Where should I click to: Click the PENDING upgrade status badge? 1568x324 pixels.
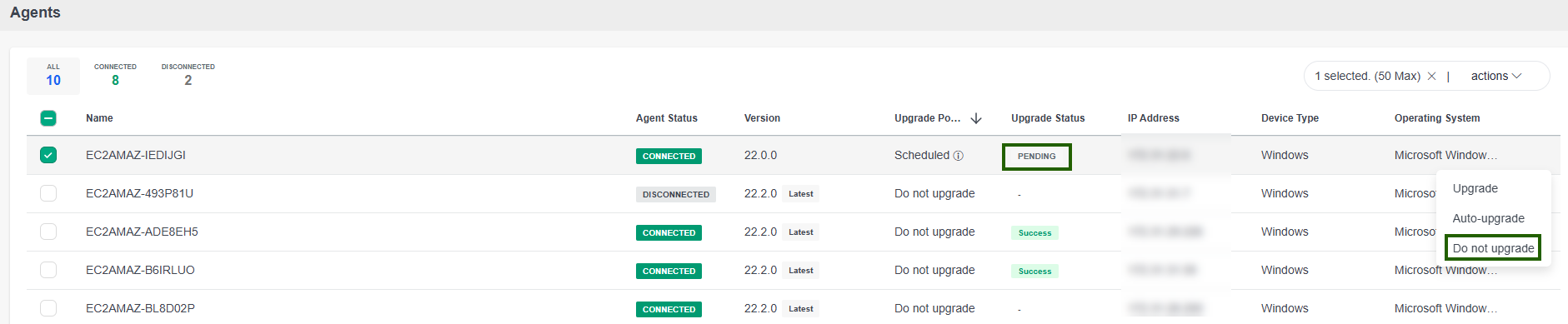[1036, 156]
